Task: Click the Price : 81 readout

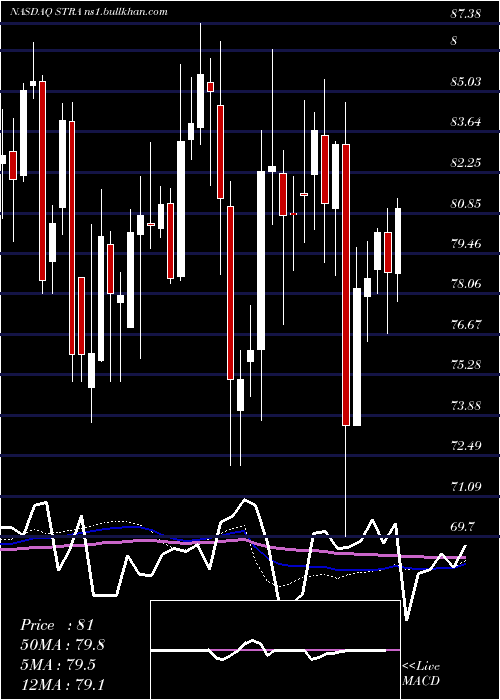Action: point(57,625)
